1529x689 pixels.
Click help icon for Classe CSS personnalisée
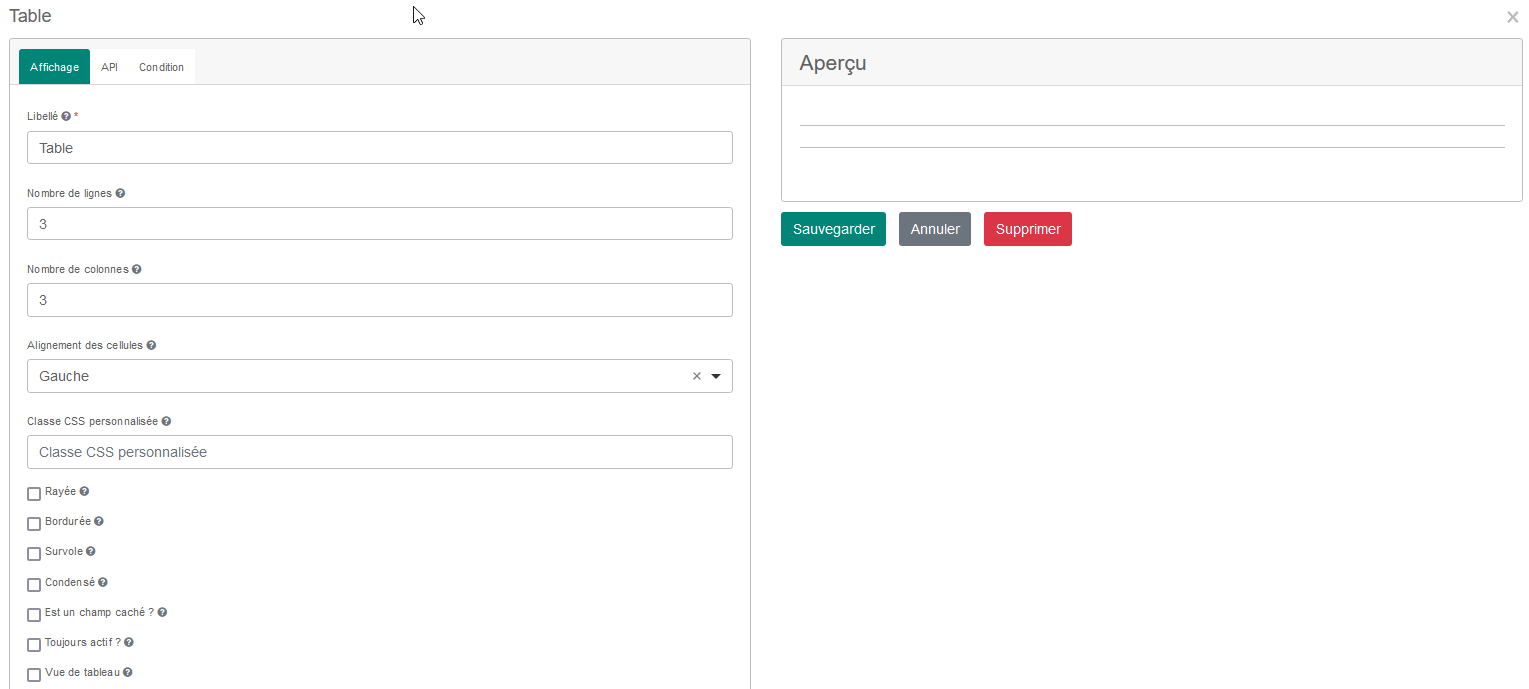pos(166,421)
